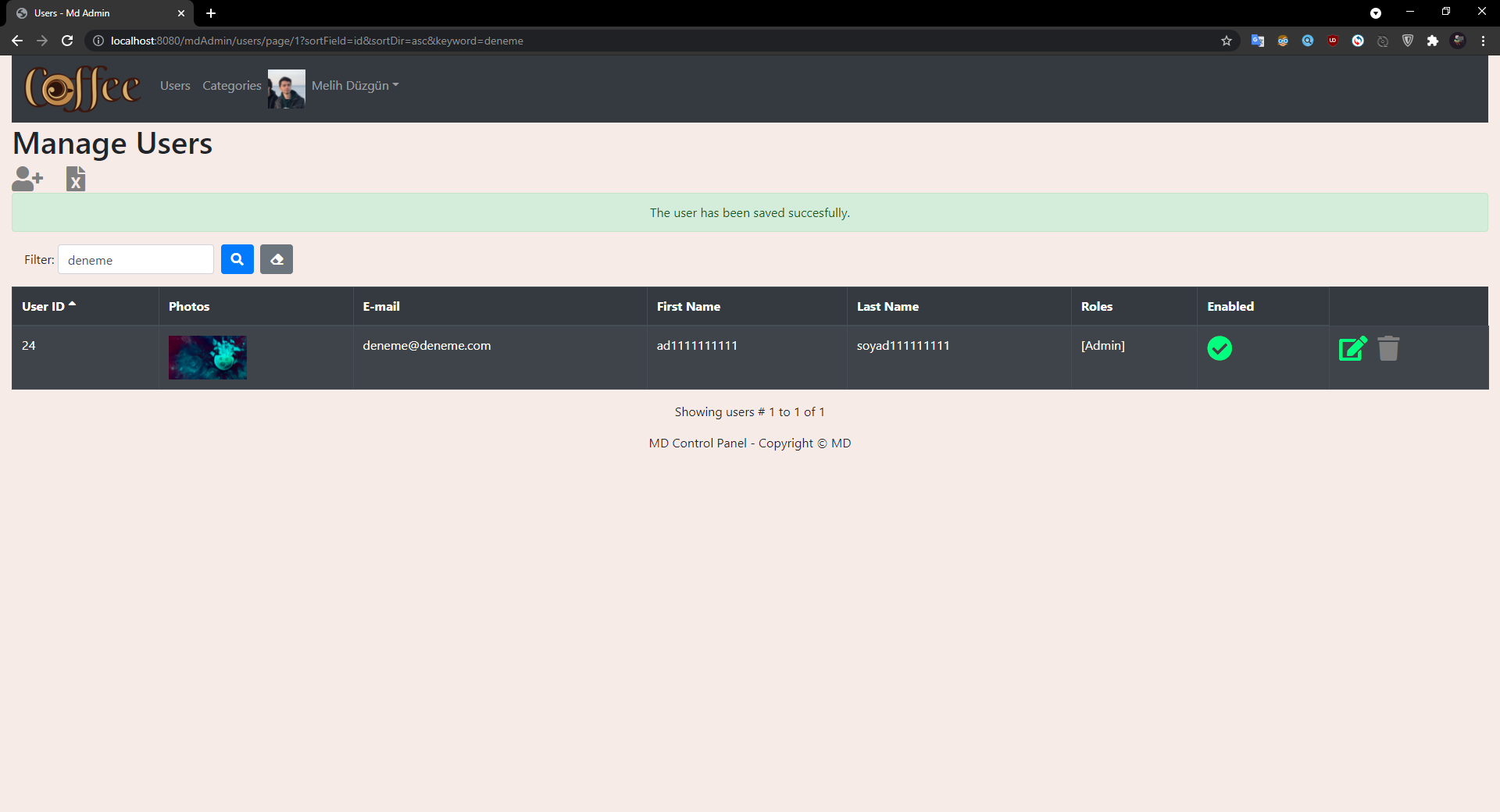Click the browser reload button
This screenshot has height=812, width=1500.
tap(67, 41)
